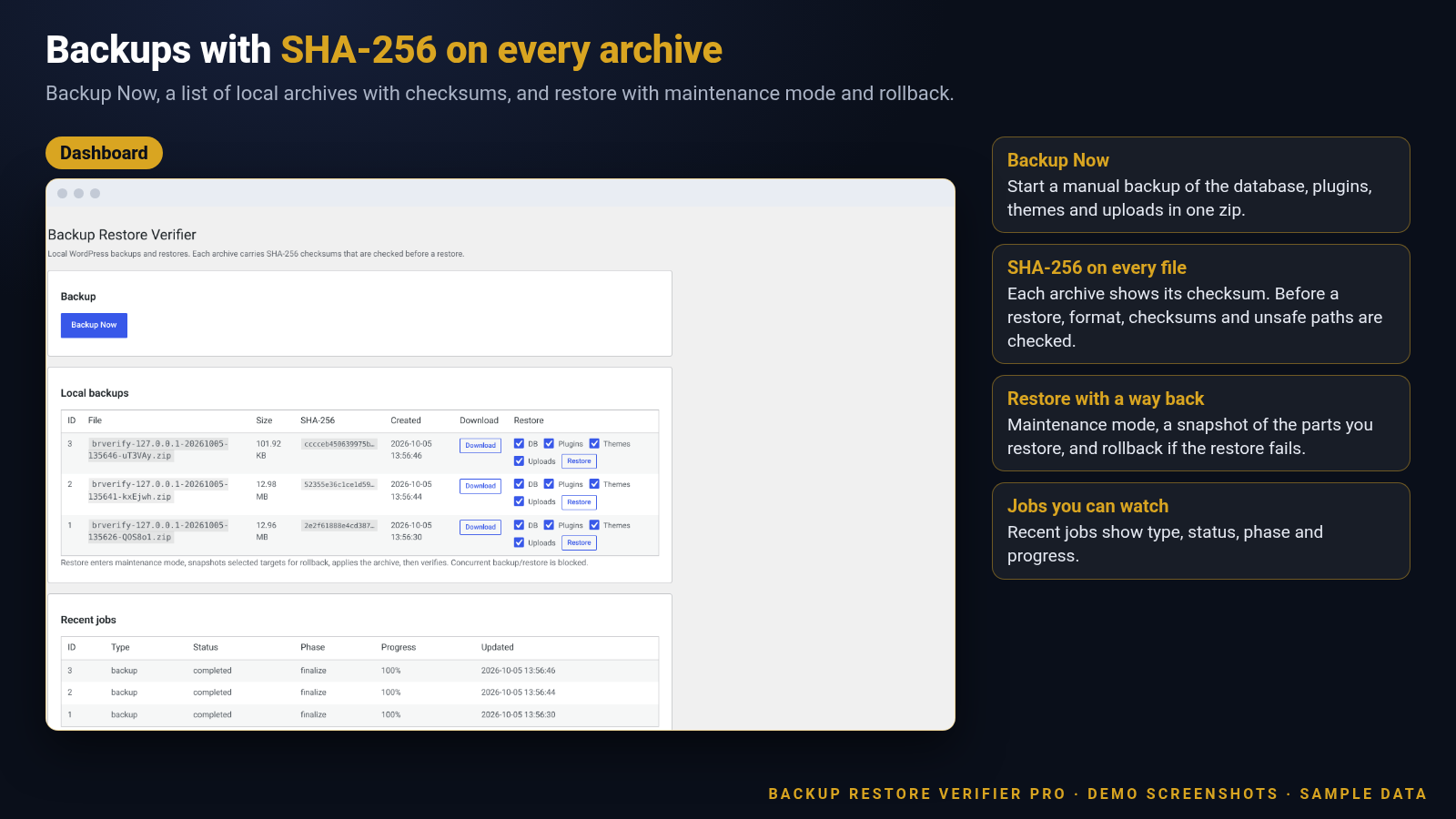
Task: Uncheck Uploads for the 101.92 KB backup
Action: [519, 460]
